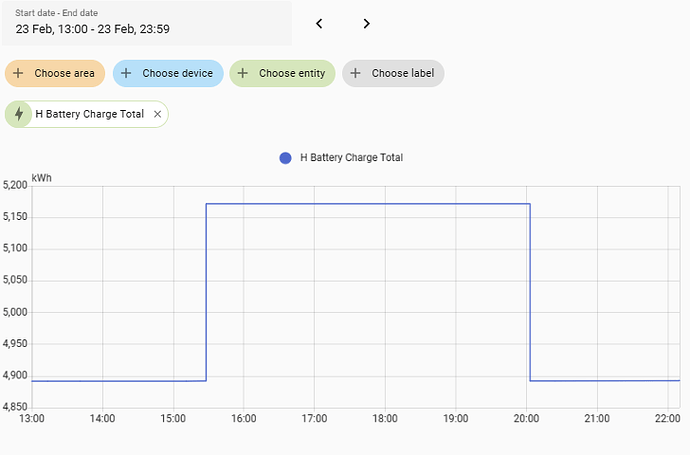Click the 21:00 time axis label
690x455 pixels.
click(597, 418)
